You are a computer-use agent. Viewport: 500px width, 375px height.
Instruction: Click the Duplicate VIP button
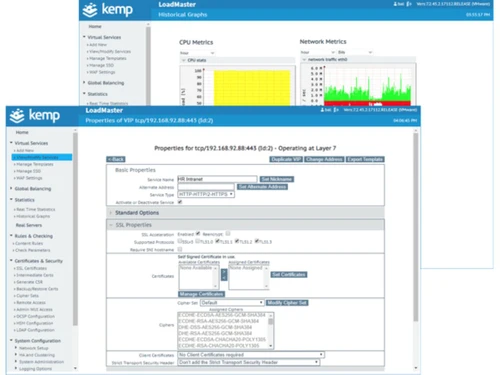pyautogui.click(x=286, y=159)
